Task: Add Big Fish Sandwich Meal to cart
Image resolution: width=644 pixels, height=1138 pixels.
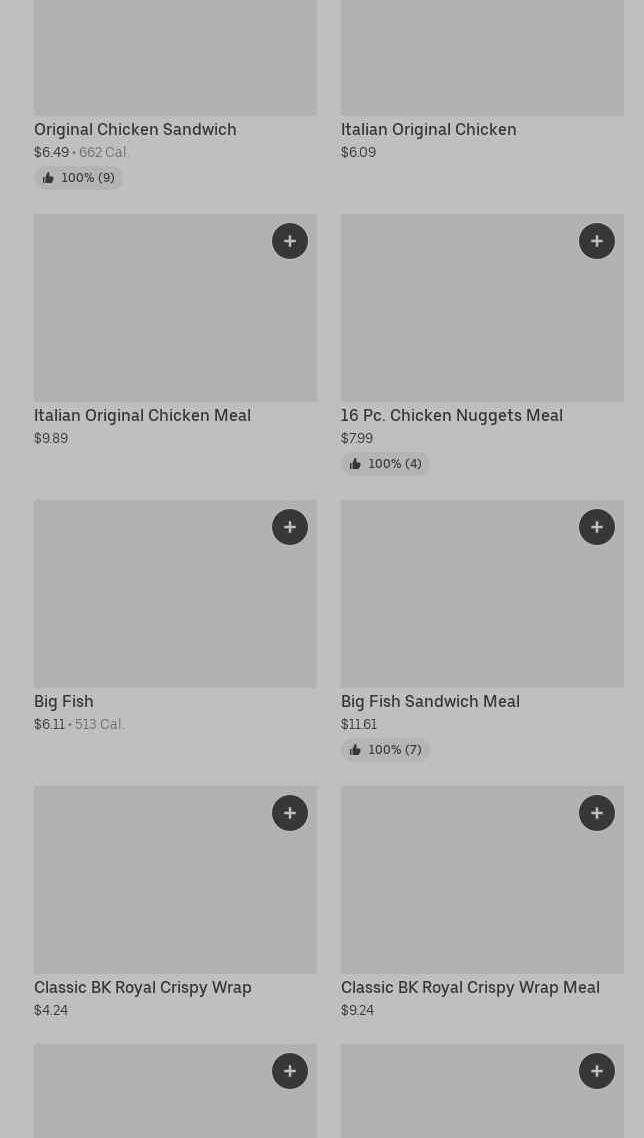Action: [597, 527]
